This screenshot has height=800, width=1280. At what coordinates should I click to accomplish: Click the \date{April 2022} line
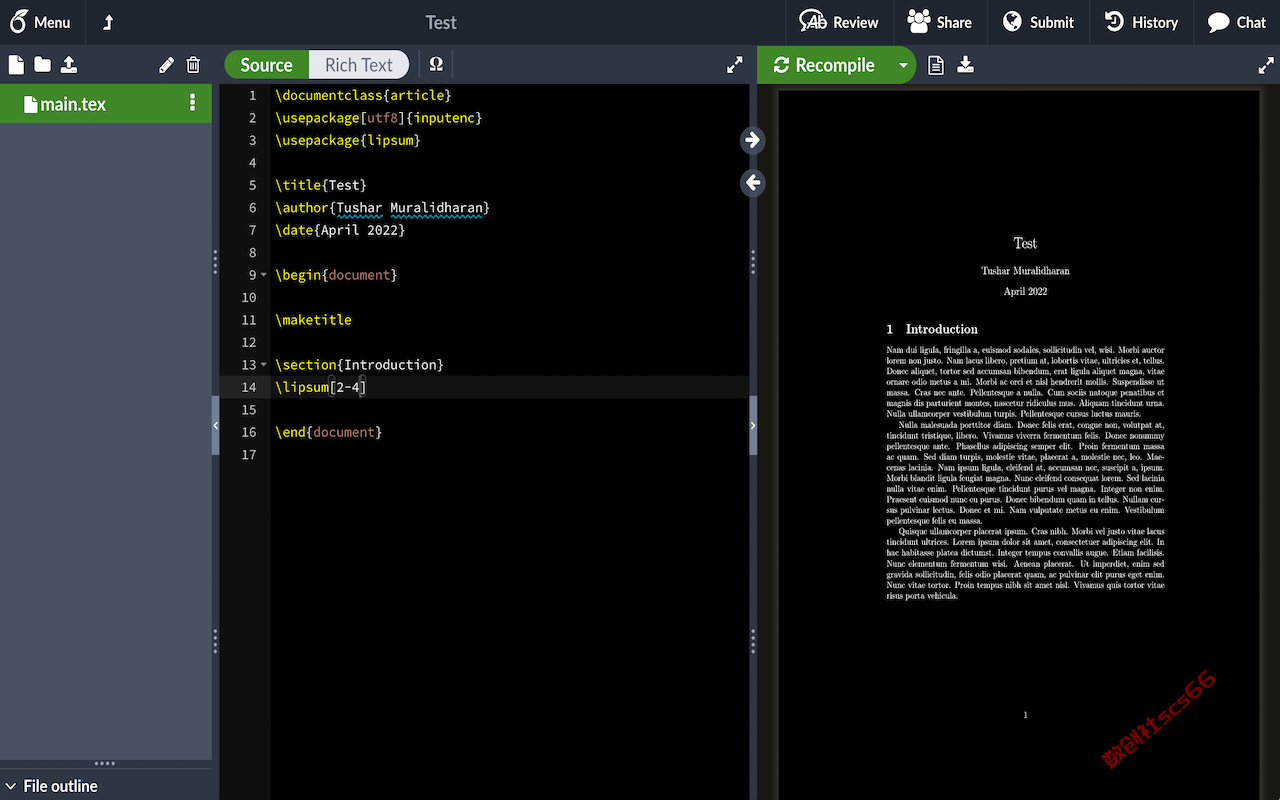[341, 230]
